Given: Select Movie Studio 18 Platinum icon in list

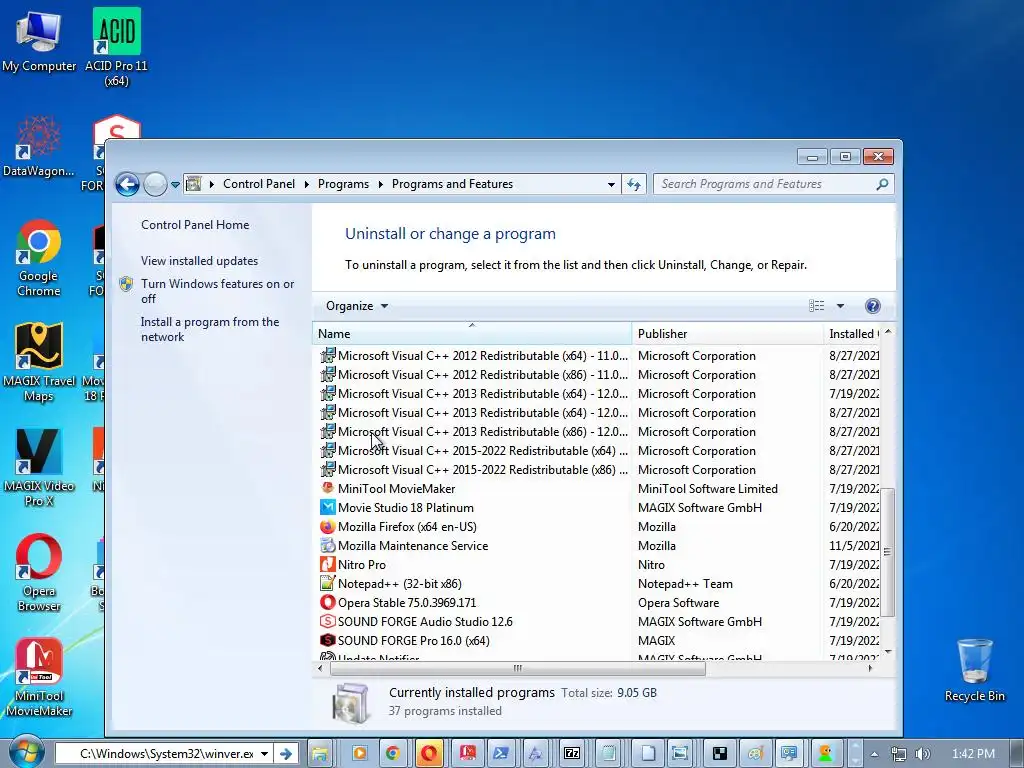Looking at the screenshot, I should pos(328,507).
